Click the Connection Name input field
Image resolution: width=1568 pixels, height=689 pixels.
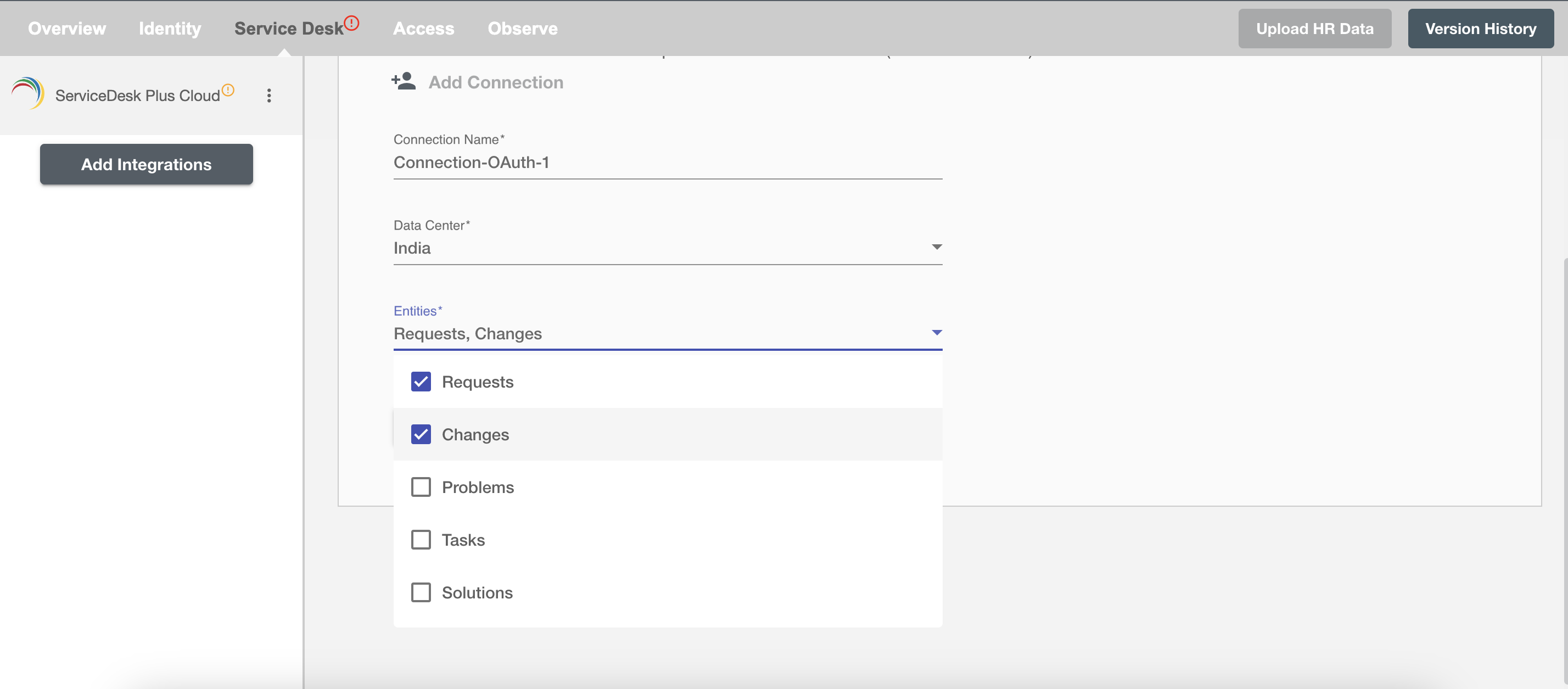tap(667, 161)
